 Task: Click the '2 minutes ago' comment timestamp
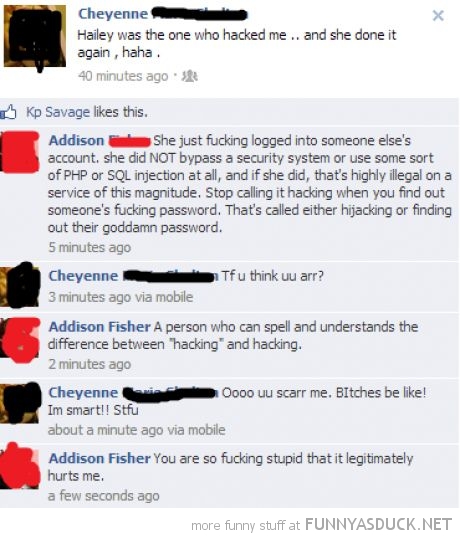pos(90,364)
